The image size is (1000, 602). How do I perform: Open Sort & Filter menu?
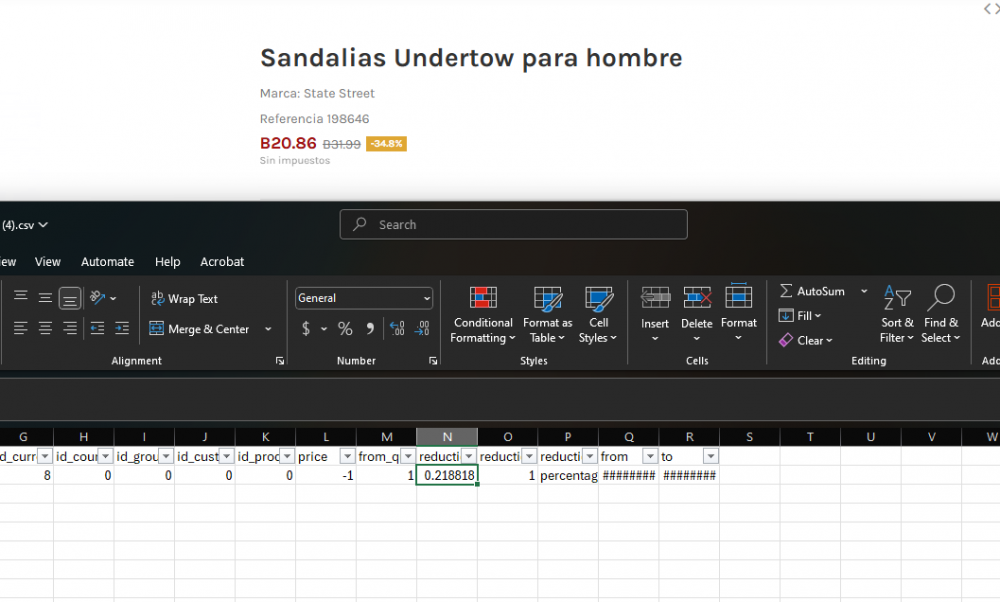(x=897, y=314)
